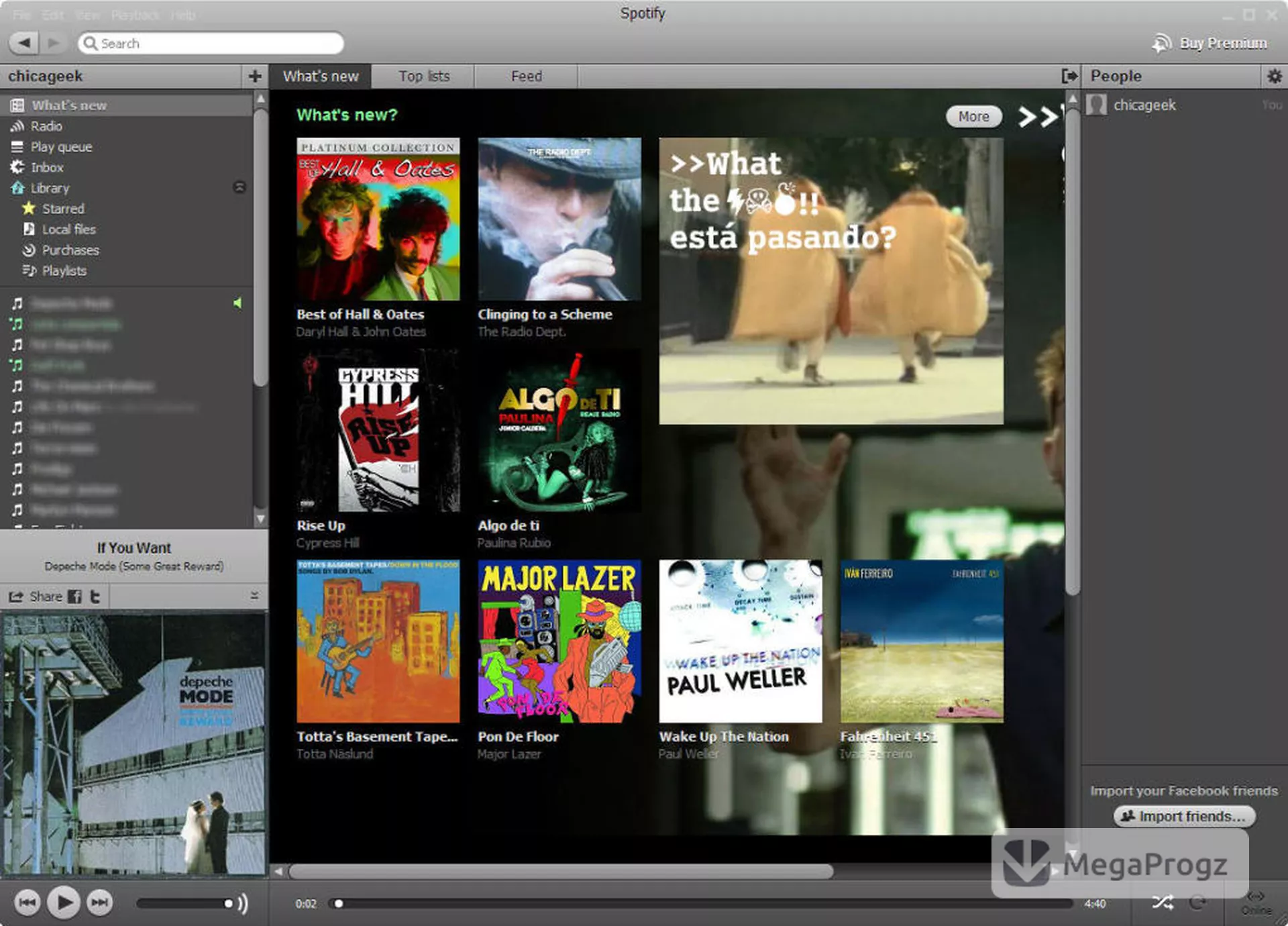Click the double-arrow next icon beside More
This screenshot has width=1288, height=926.
[x=1038, y=117]
